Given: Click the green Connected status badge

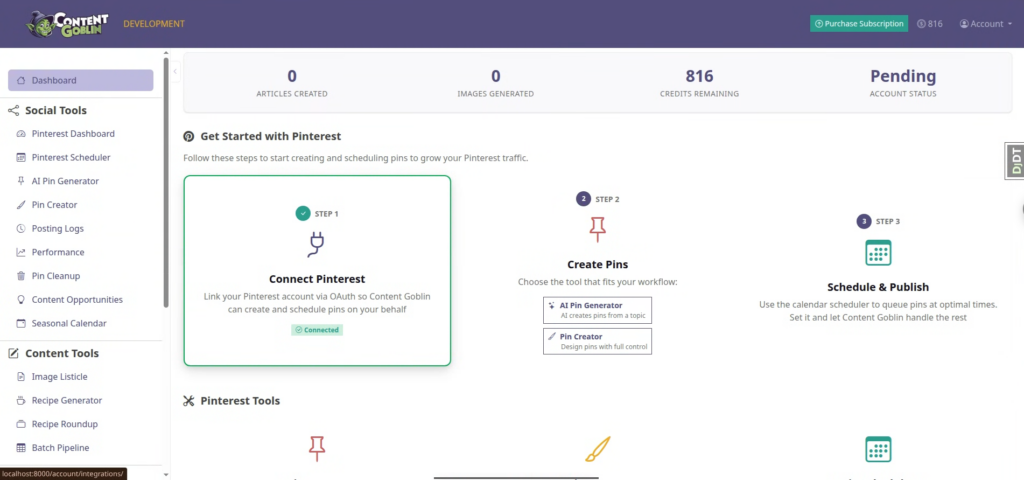Looking at the screenshot, I should click(317, 330).
